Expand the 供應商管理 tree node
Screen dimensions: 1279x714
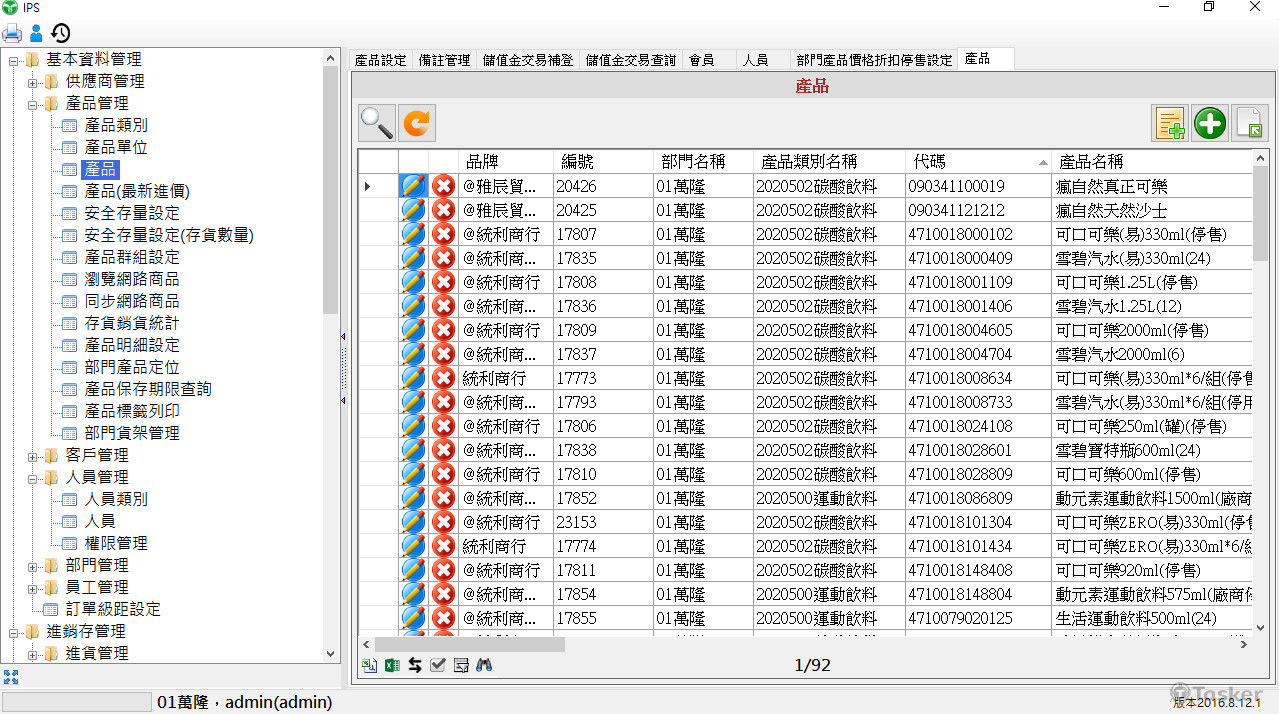[x=33, y=81]
